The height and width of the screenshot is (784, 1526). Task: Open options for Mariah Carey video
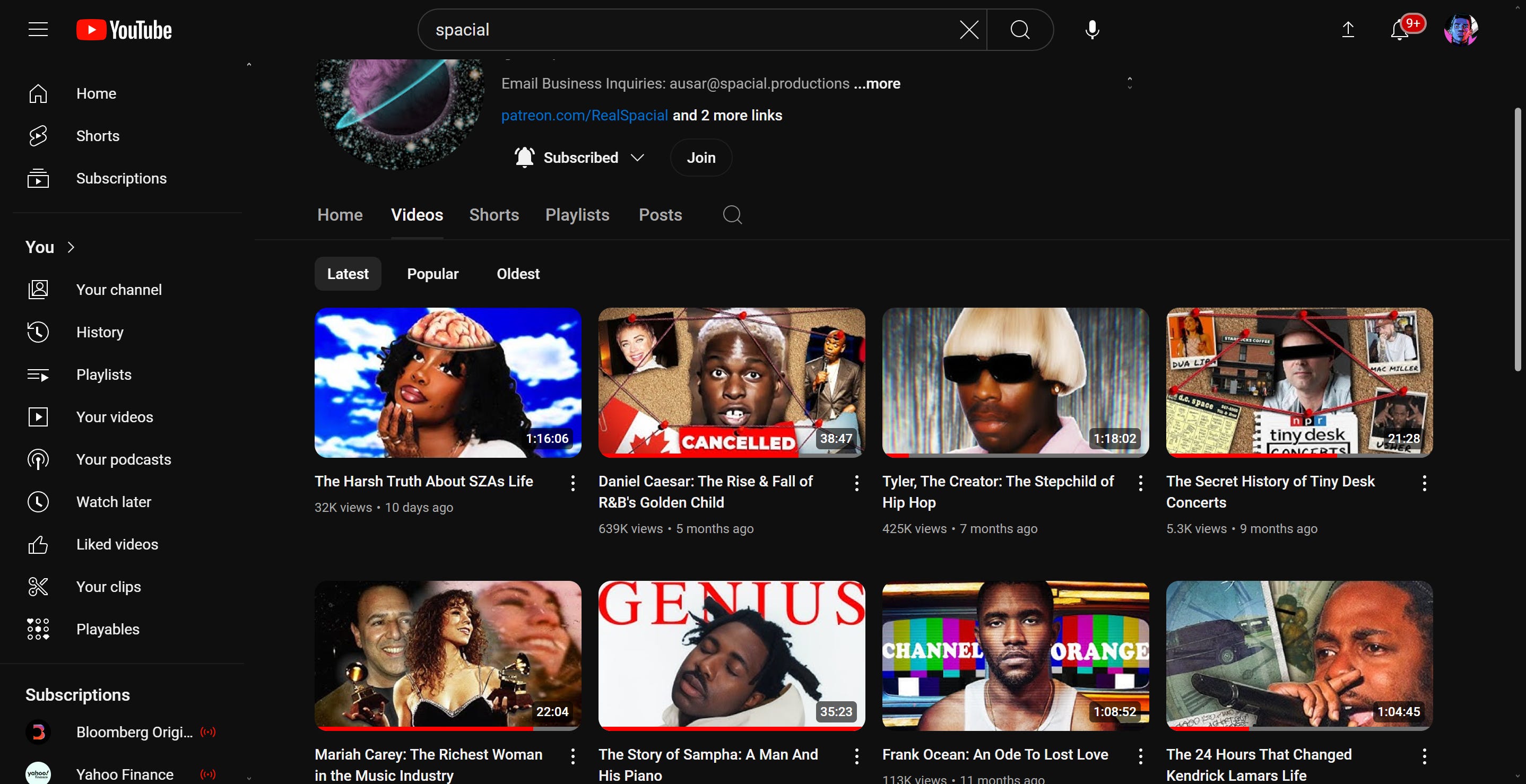572,756
